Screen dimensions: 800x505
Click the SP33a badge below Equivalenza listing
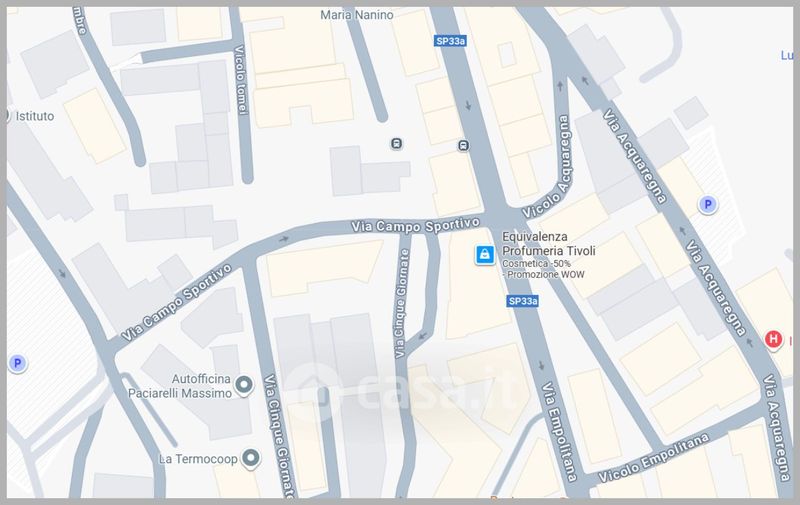coord(523,301)
